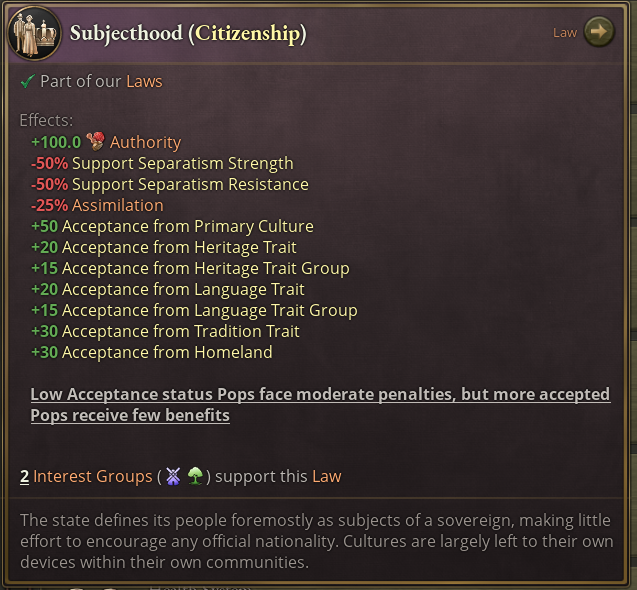This screenshot has height=590, width=637.
Task: Open the Laws link
Action: click(144, 82)
